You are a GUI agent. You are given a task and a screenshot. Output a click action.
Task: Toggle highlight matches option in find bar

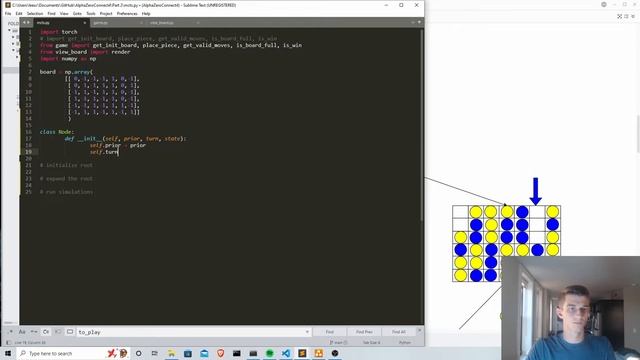click(70, 332)
